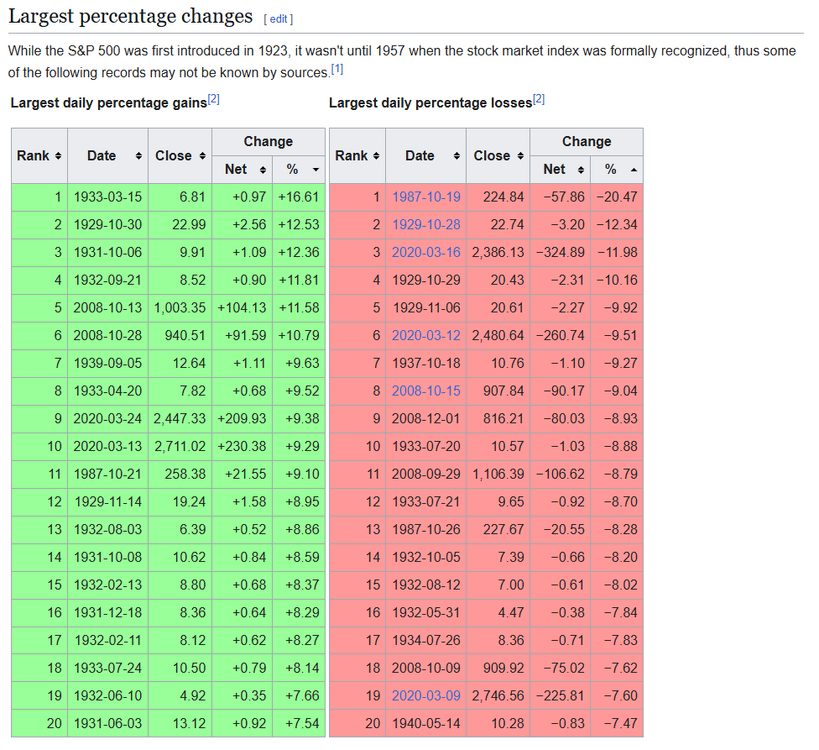Click the 1,003.35 close value
819x750 pixels.
[x=180, y=308]
